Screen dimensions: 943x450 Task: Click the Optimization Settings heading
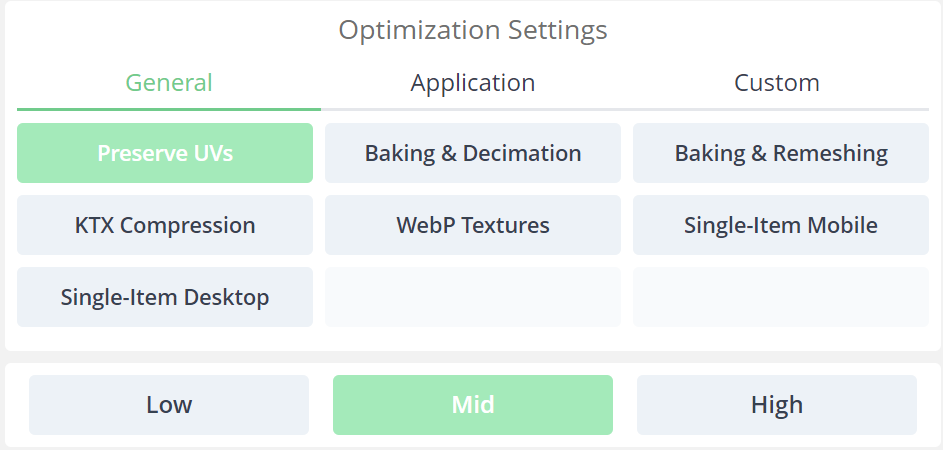(473, 30)
